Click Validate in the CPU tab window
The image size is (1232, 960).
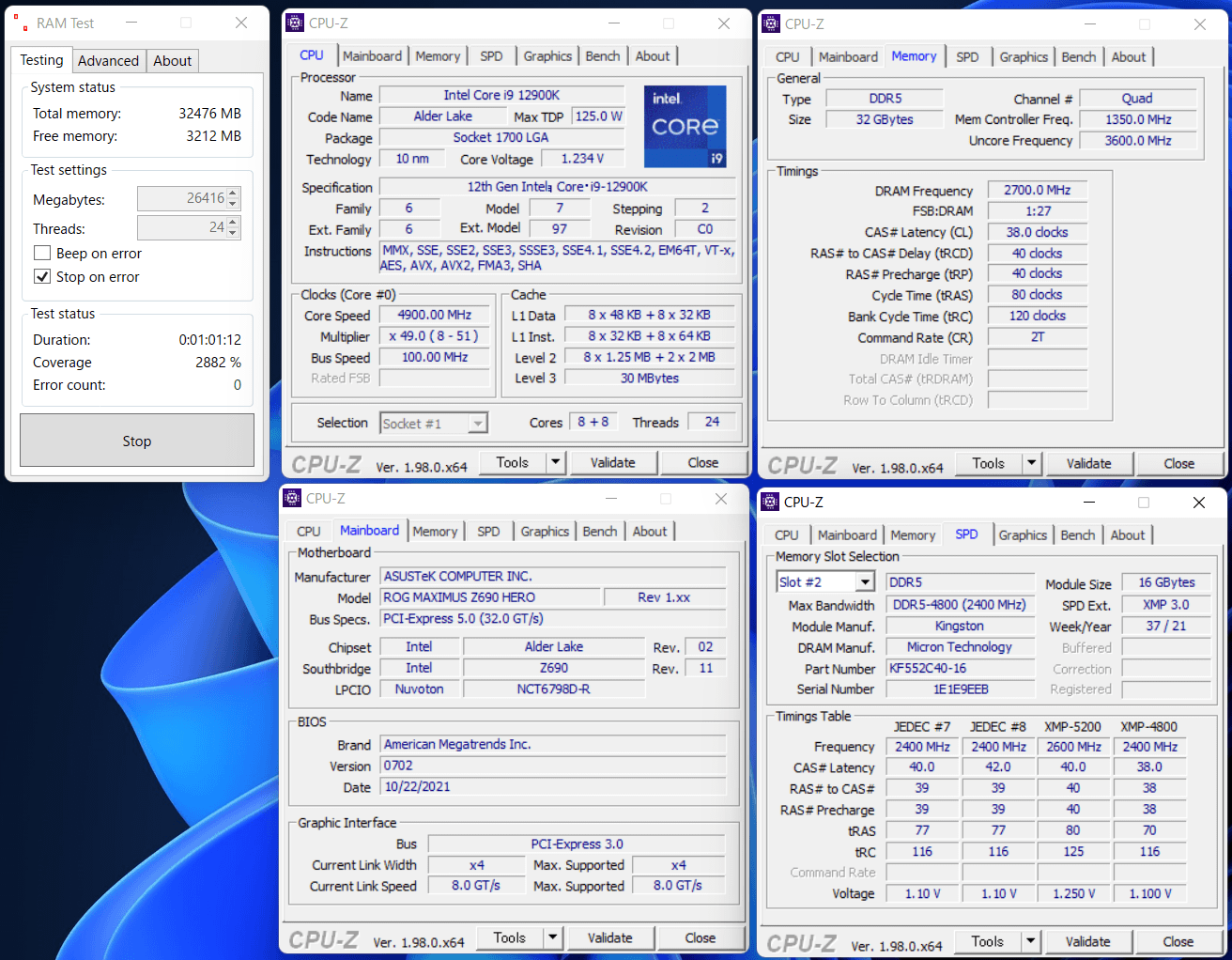click(x=612, y=462)
